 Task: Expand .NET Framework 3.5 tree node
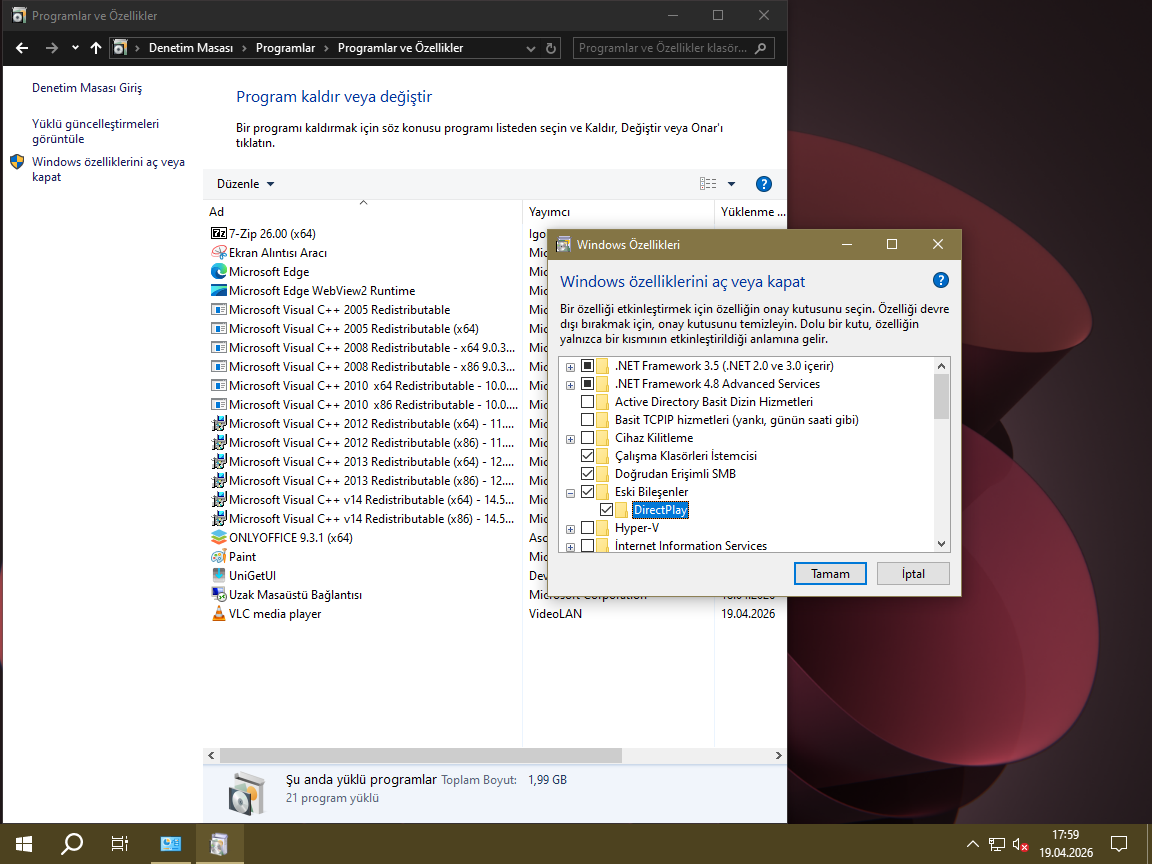(570, 367)
